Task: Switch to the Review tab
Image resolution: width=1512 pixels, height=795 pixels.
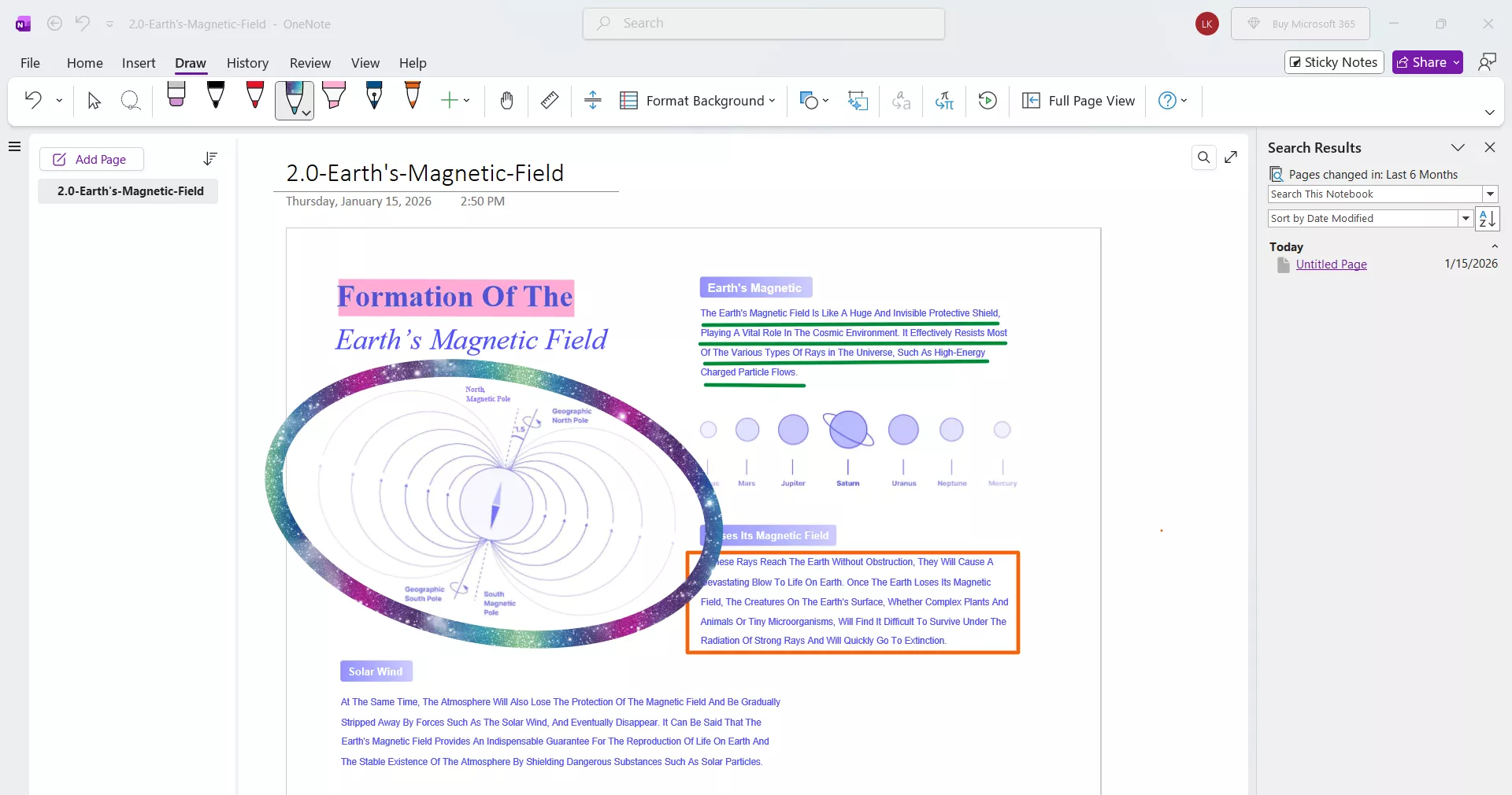Action: (x=309, y=63)
